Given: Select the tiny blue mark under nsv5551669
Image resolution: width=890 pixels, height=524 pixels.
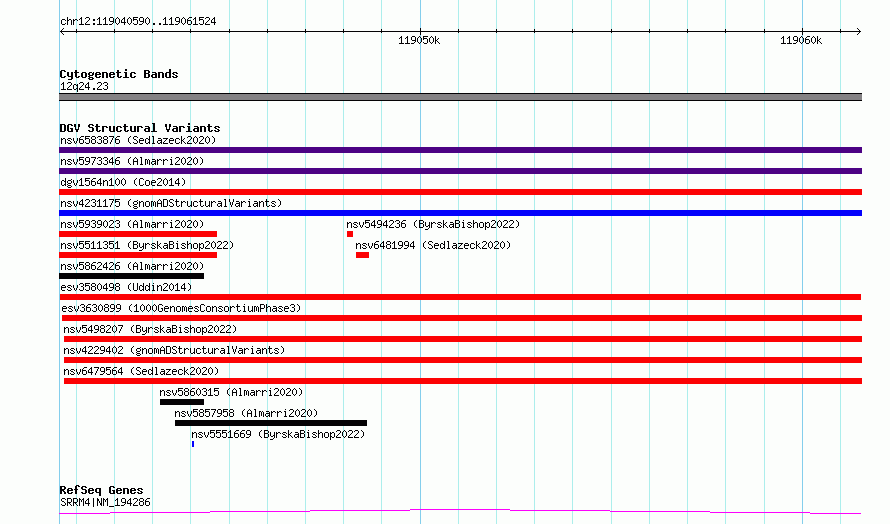Looking at the screenshot, I should coord(193,444).
